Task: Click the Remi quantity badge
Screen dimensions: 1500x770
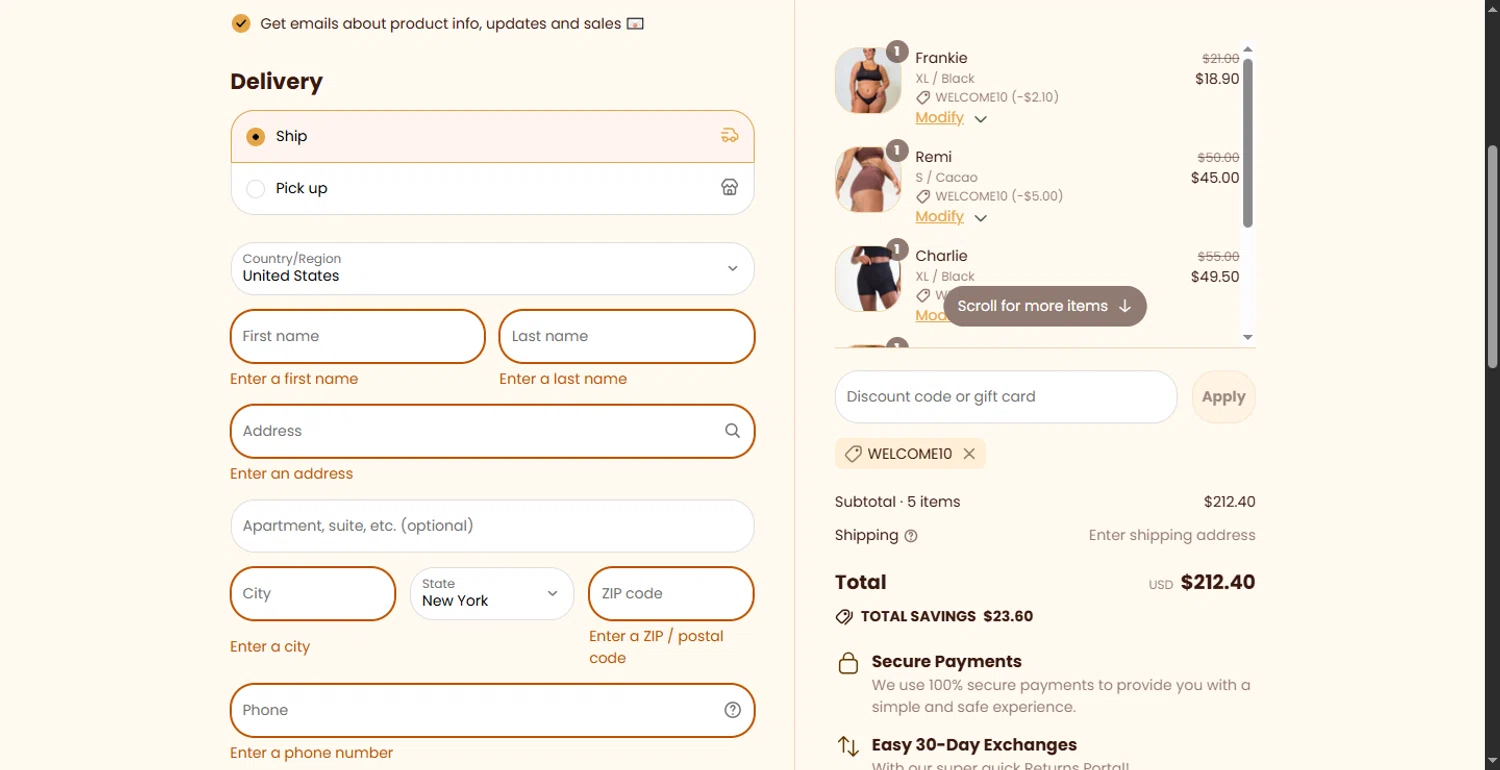Action: [x=897, y=151]
